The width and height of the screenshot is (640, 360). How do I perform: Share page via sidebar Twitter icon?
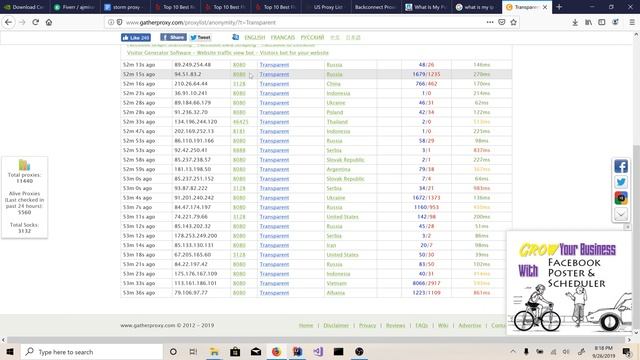[621, 182]
